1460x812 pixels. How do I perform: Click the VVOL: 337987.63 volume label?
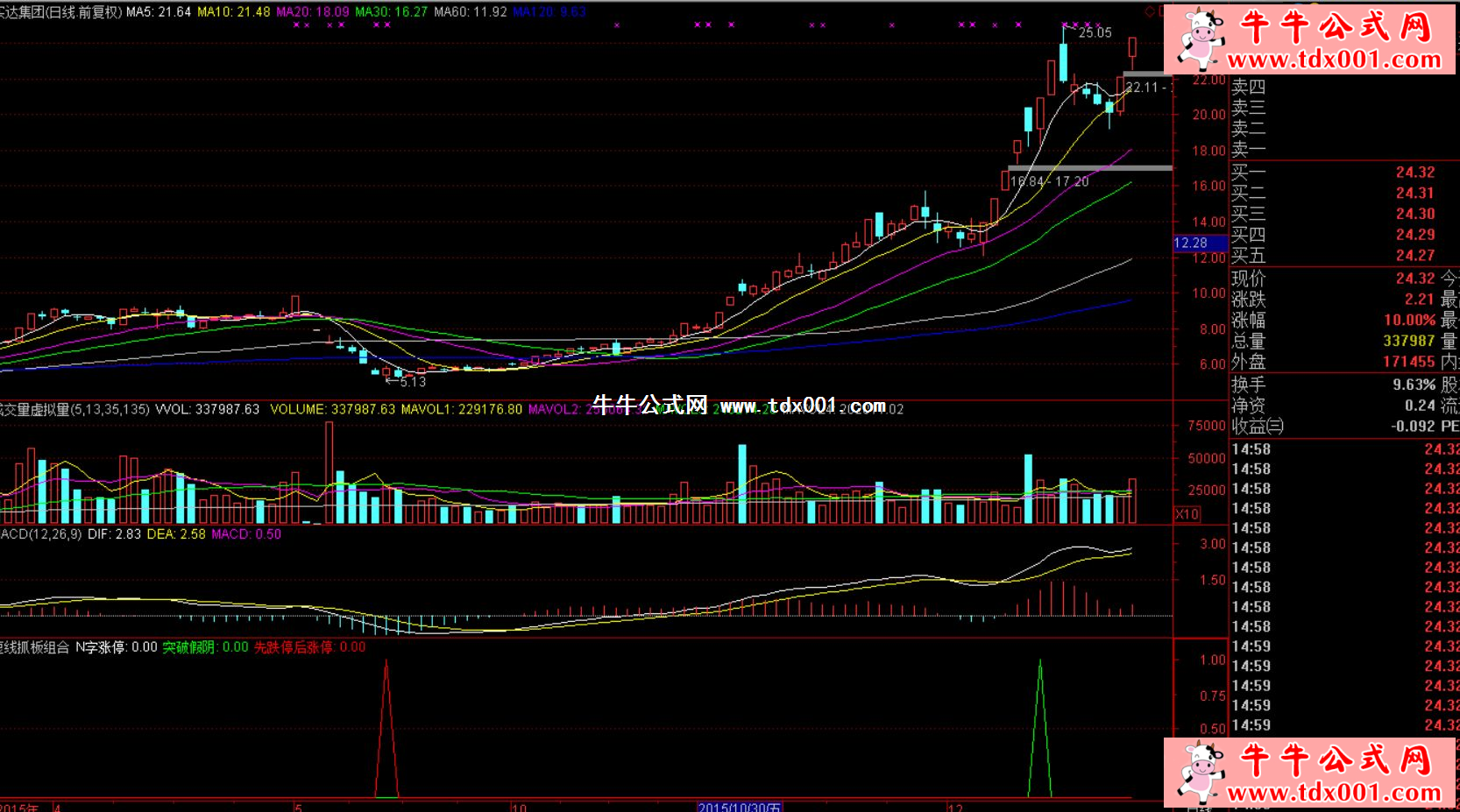pos(207,409)
